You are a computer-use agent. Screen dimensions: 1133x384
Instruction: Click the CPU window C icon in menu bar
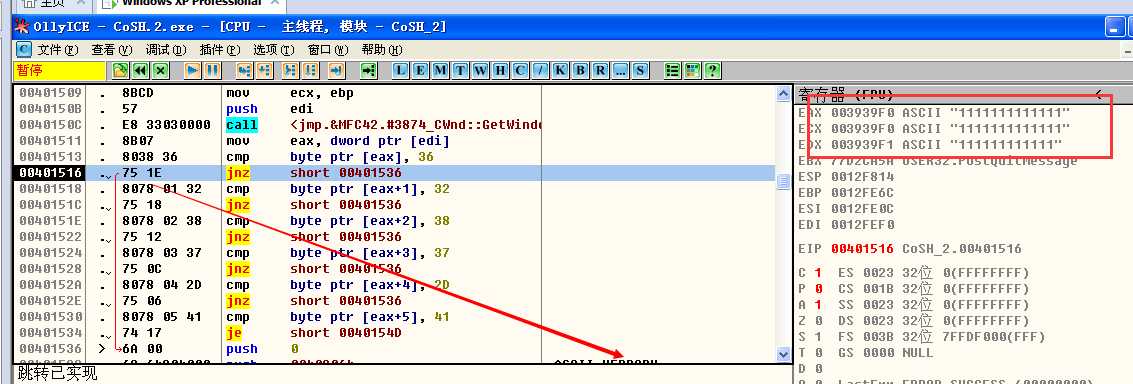(x=25, y=50)
